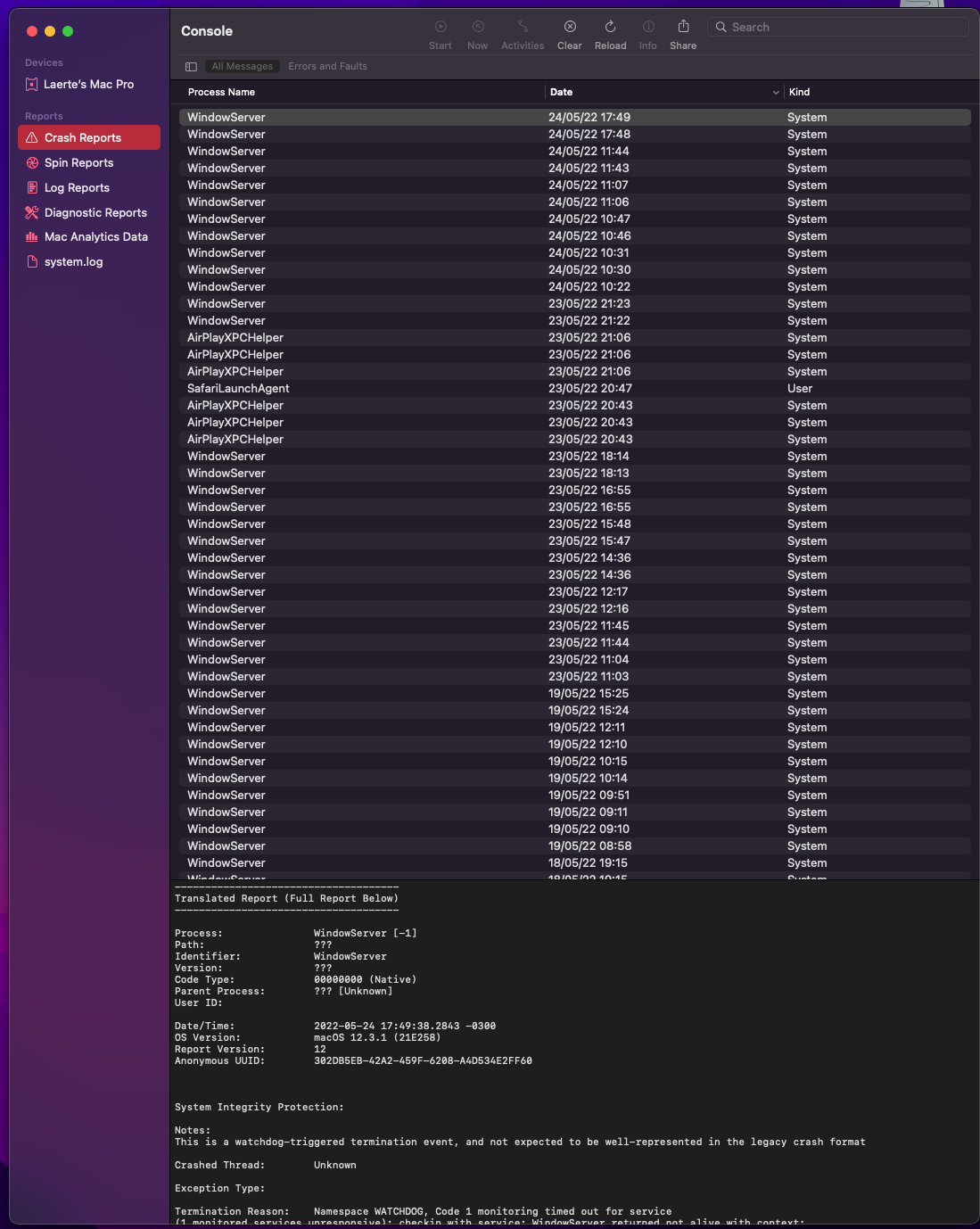980x1229 pixels.
Task: Click the Mac Analytics Data chart icon
Action: (x=32, y=236)
